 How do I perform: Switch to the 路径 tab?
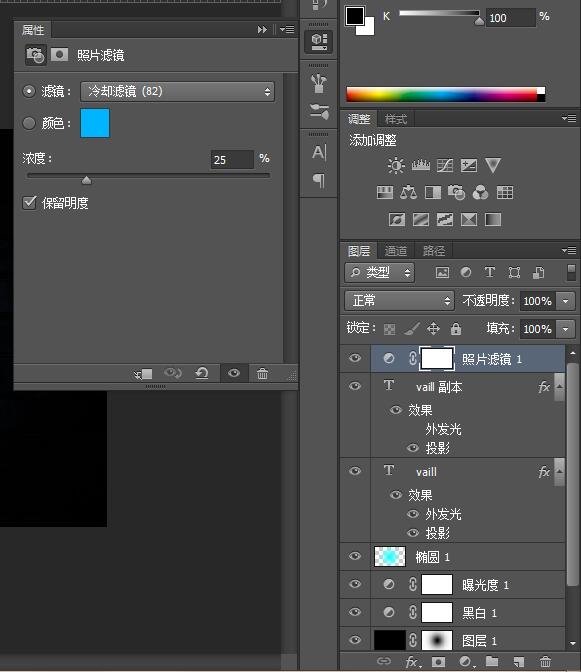pyautogui.click(x=434, y=251)
